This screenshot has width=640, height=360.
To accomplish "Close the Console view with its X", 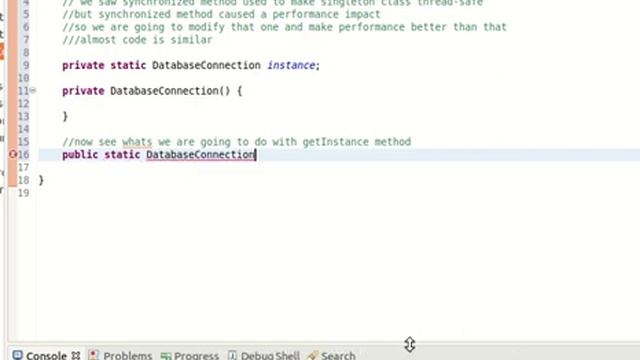I will click(x=76, y=356).
